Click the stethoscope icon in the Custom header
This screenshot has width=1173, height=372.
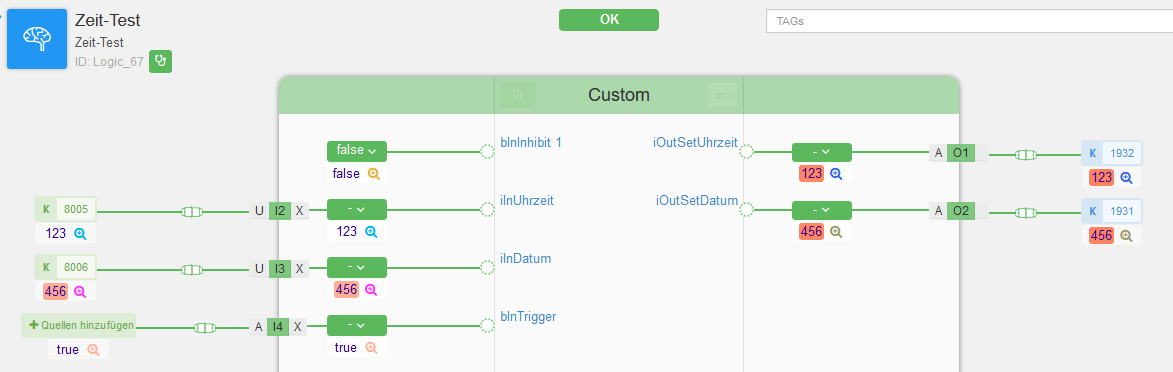[517, 95]
